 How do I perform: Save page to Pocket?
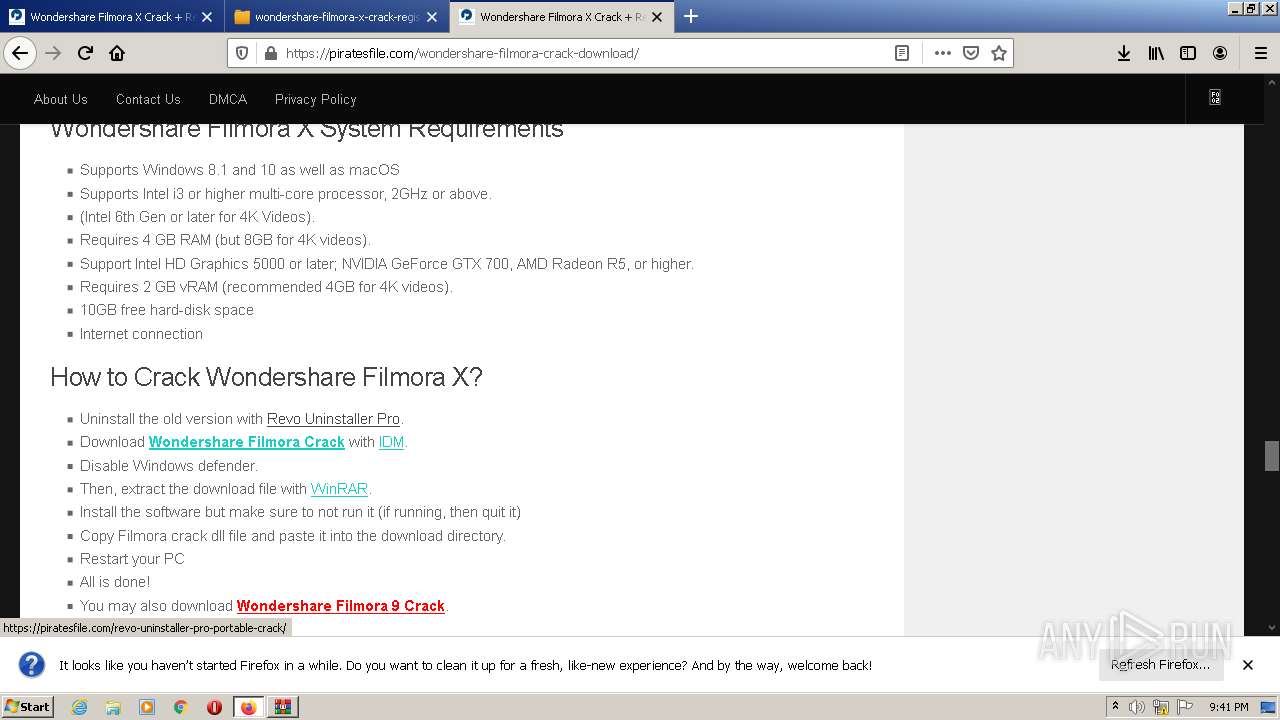click(970, 53)
